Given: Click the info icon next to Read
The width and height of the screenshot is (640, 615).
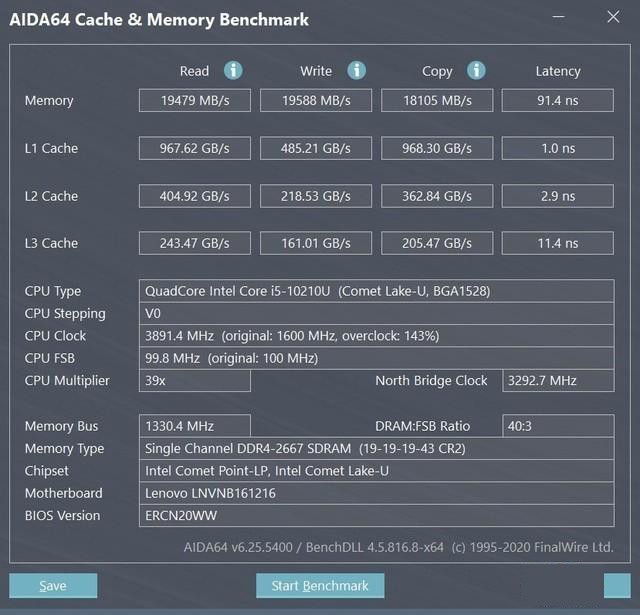Looking at the screenshot, I should (233, 71).
